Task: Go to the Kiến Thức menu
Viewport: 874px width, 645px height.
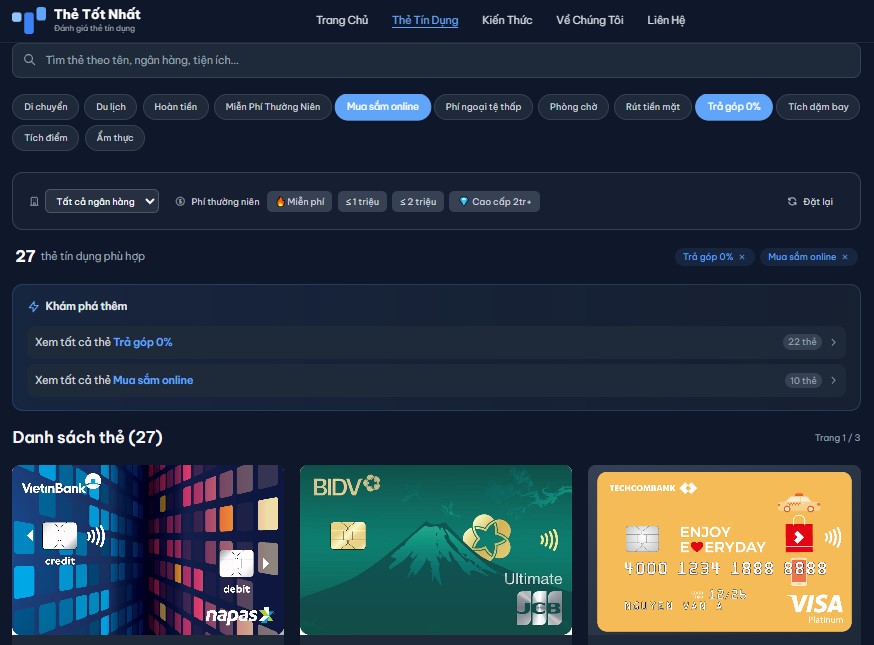Action: (507, 20)
